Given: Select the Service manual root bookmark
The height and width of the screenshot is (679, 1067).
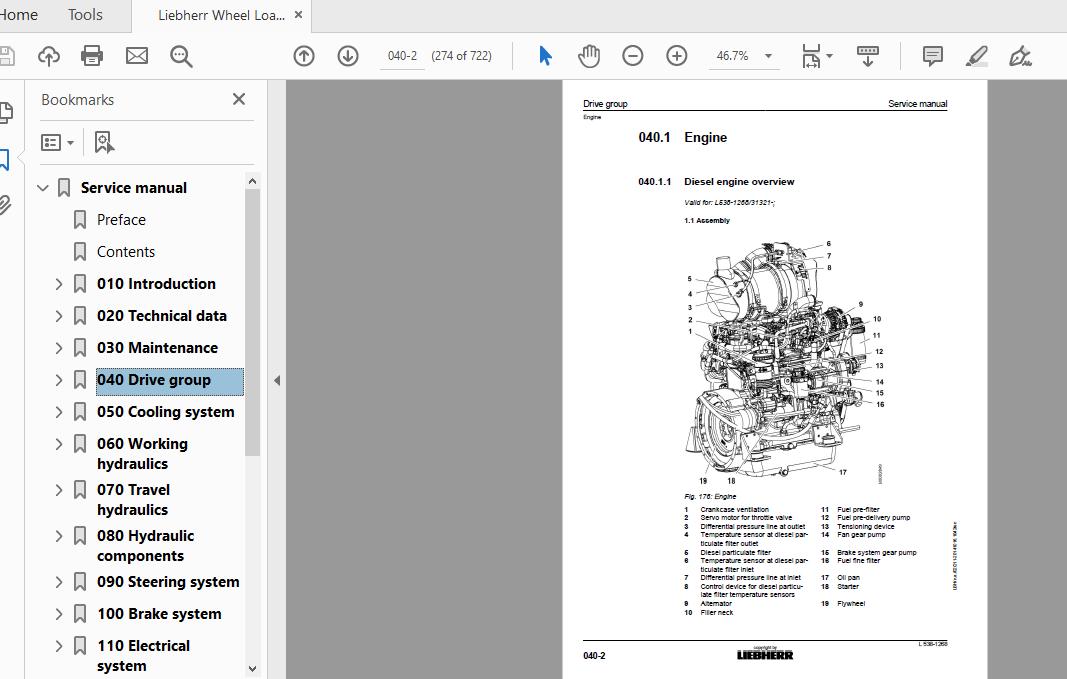Looking at the screenshot, I should pyautogui.click(x=133, y=188).
